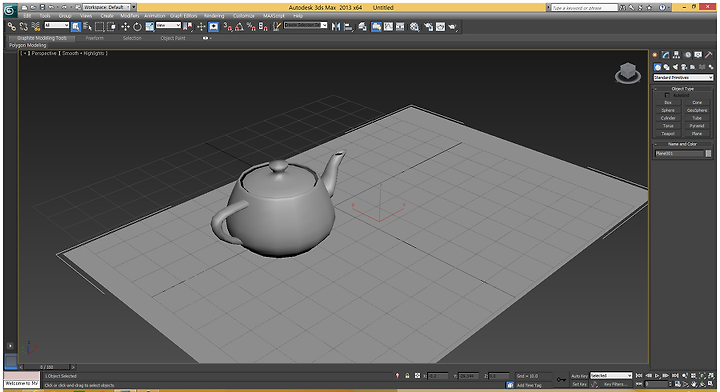This screenshot has width=720, height=392.
Task: Open the Render Setup icon
Action: pos(428,27)
